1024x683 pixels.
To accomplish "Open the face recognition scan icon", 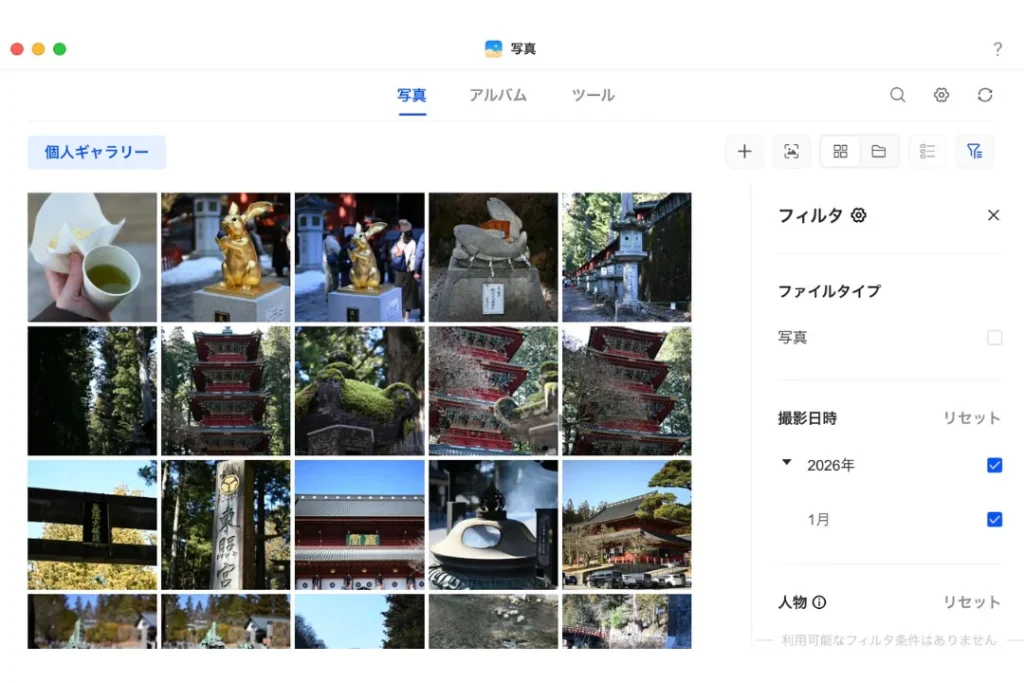I will [x=791, y=151].
